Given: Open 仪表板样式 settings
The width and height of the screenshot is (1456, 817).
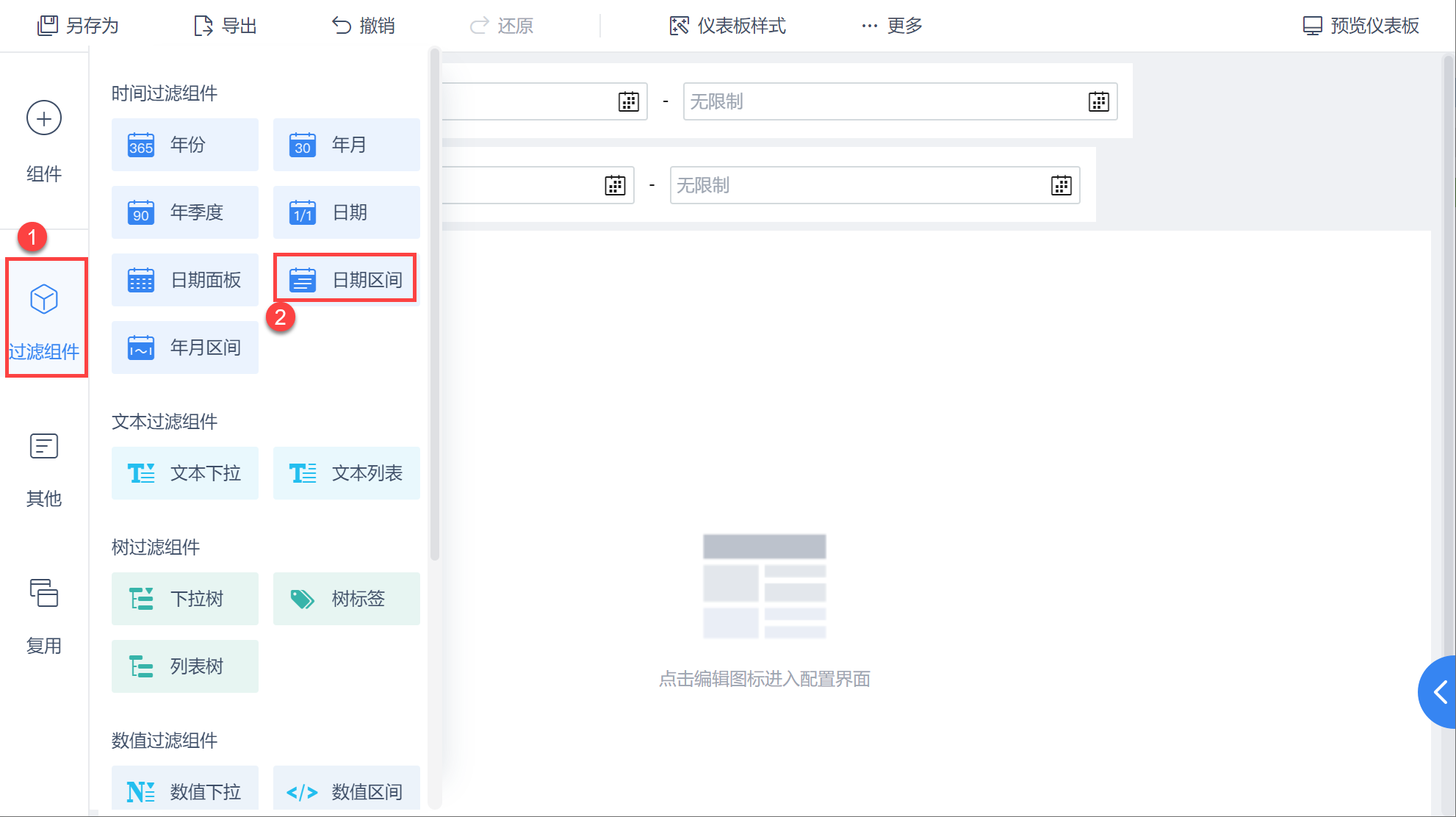Looking at the screenshot, I should 727,26.
